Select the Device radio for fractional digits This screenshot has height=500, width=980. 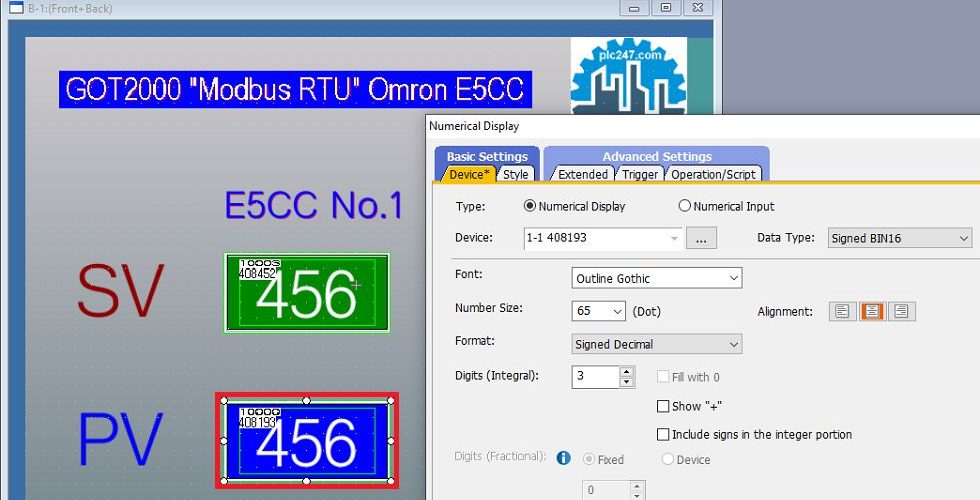[x=668, y=459]
